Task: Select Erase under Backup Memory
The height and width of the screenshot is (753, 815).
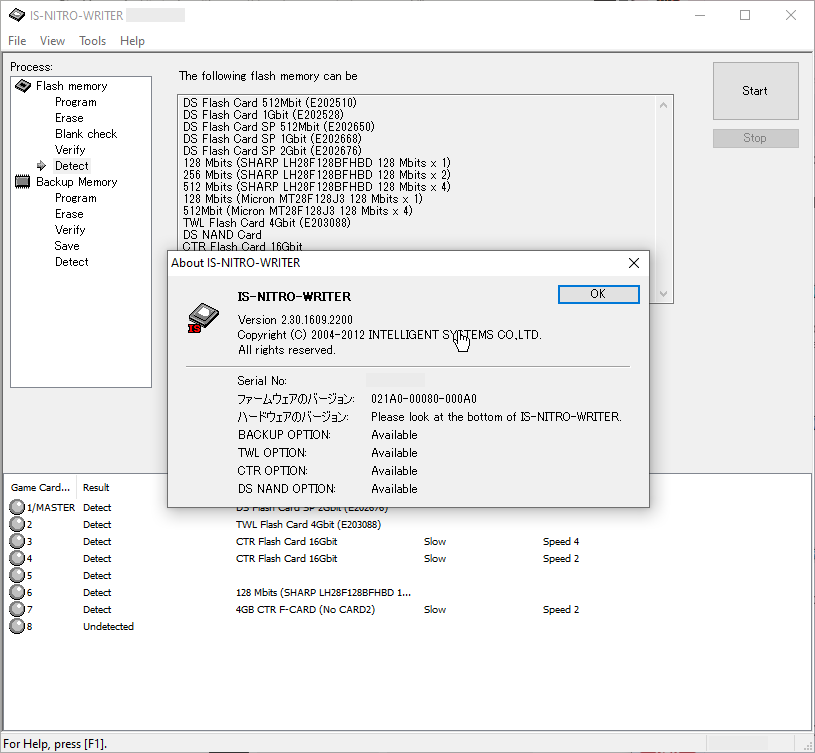Action: coord(69,214)
